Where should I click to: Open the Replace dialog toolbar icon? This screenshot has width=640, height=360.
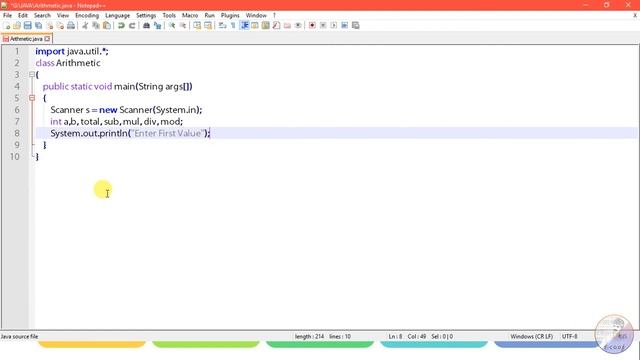(157, 26)
